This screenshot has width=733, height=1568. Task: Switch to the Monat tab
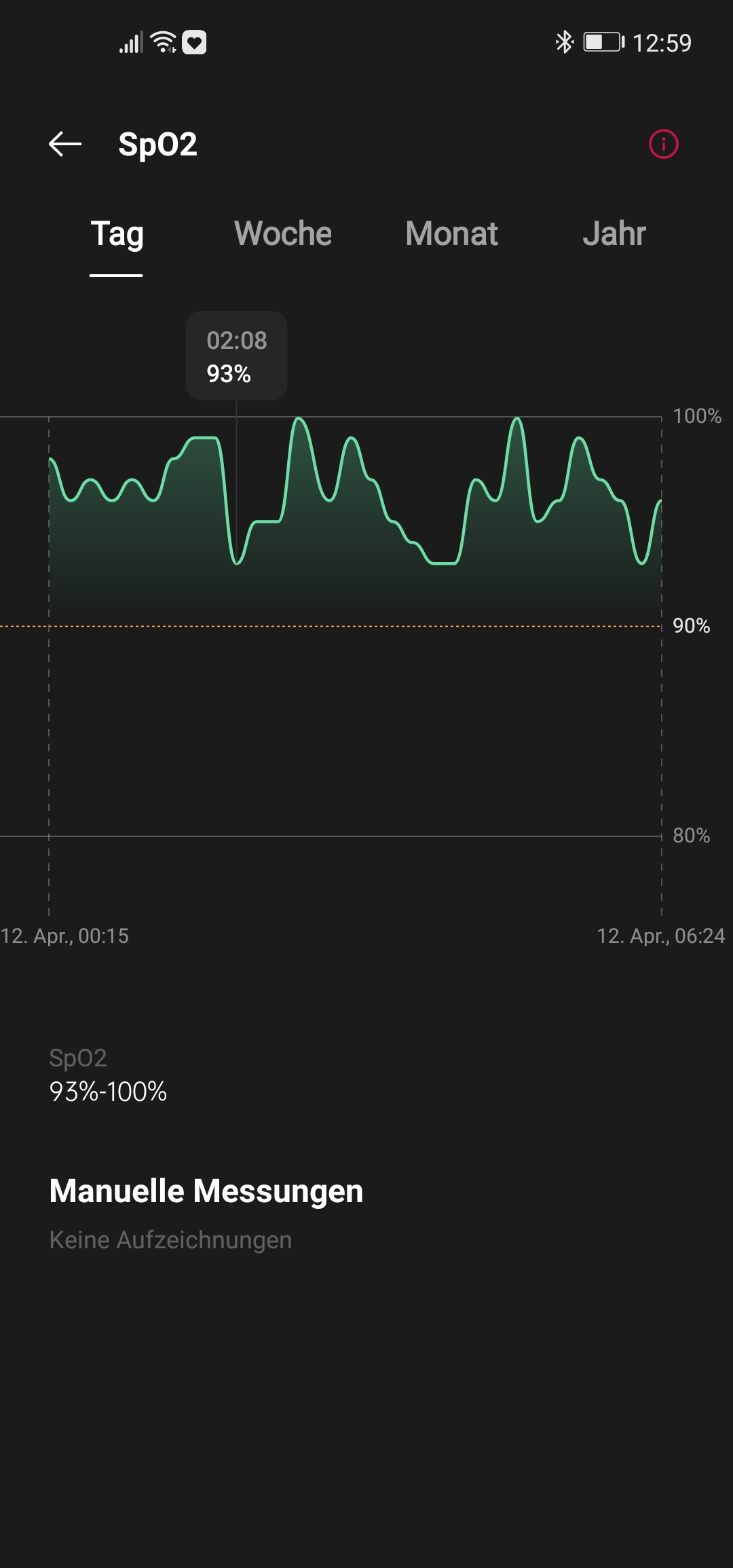click(x=451, y=234)
